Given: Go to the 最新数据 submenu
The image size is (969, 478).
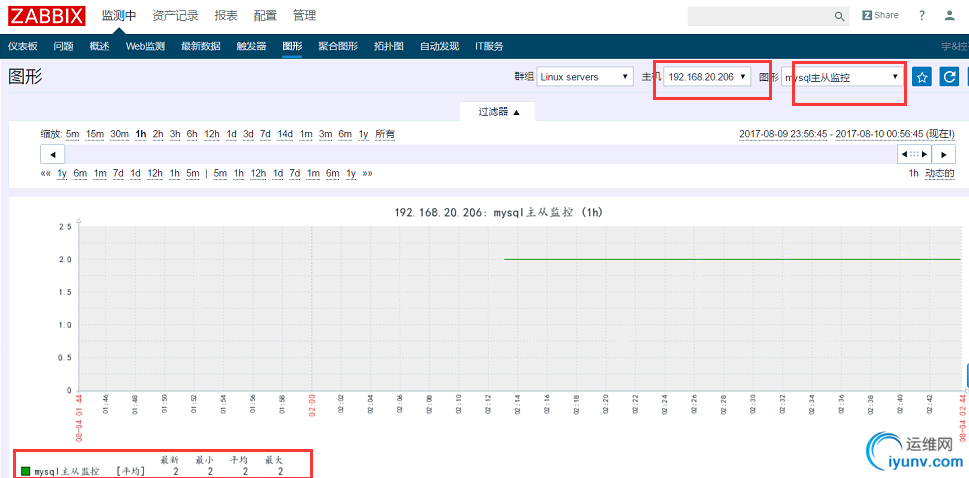Looking at the screenshot, I should click(x=201, y=46).
